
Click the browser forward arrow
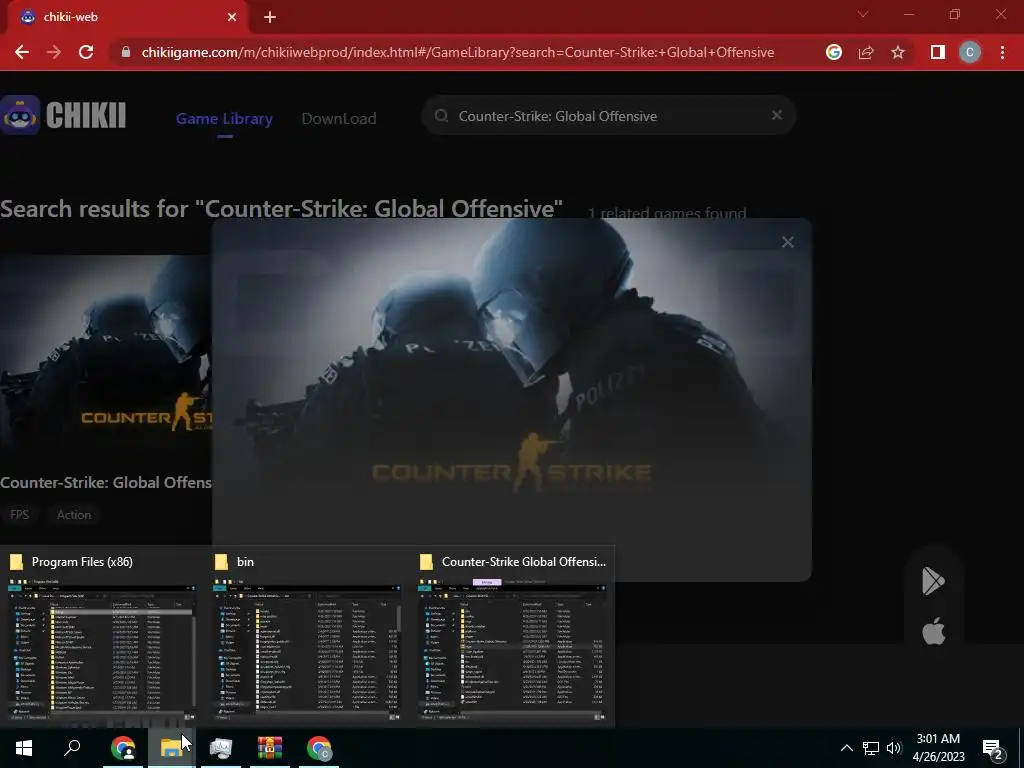click(54, 52)
